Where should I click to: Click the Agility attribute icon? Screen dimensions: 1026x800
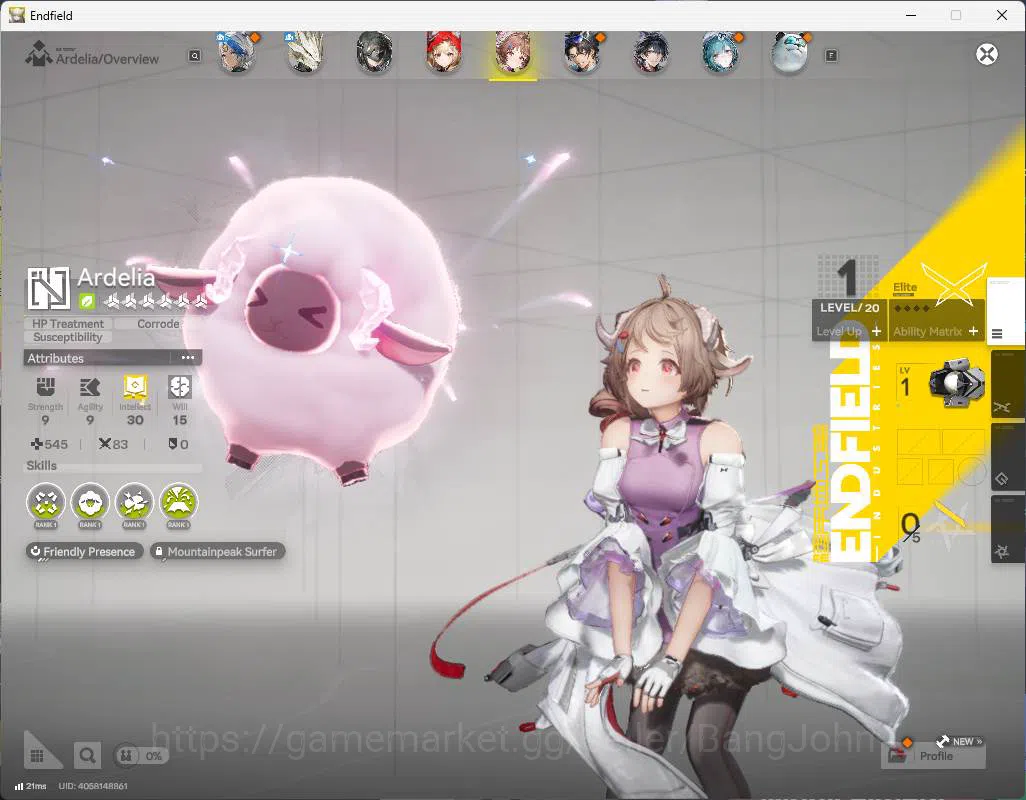[x=90, y=387]
